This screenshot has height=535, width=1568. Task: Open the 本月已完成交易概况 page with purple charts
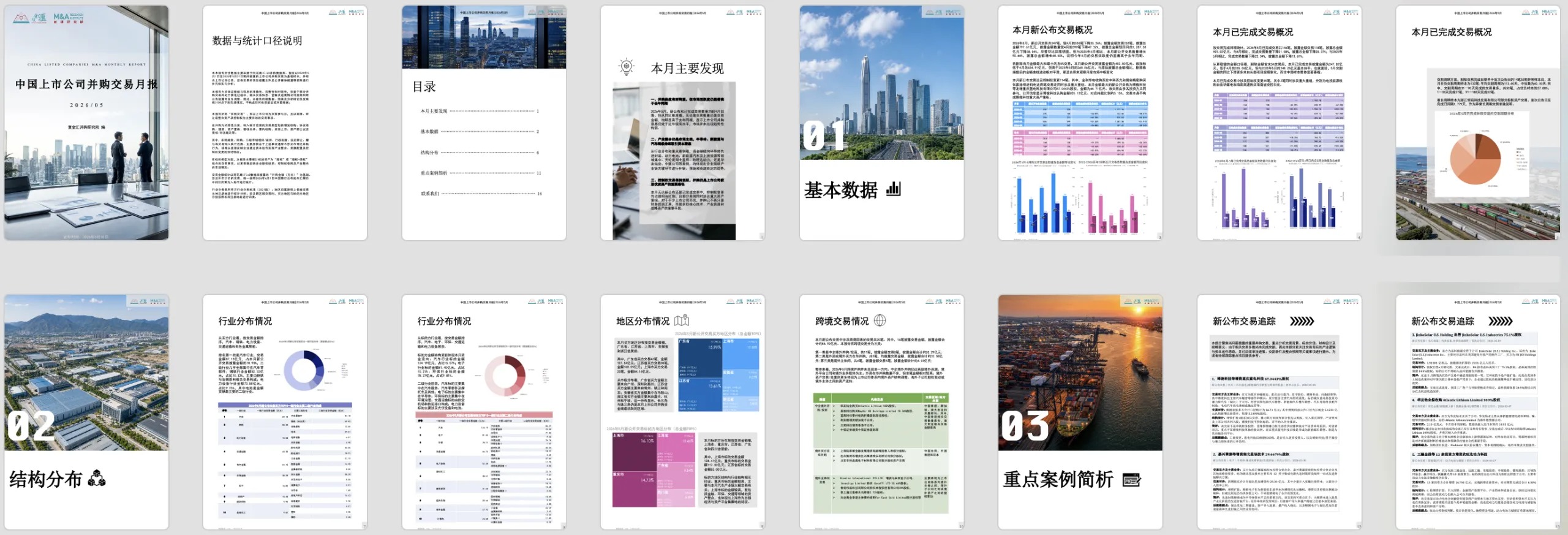click(1279, 123)
